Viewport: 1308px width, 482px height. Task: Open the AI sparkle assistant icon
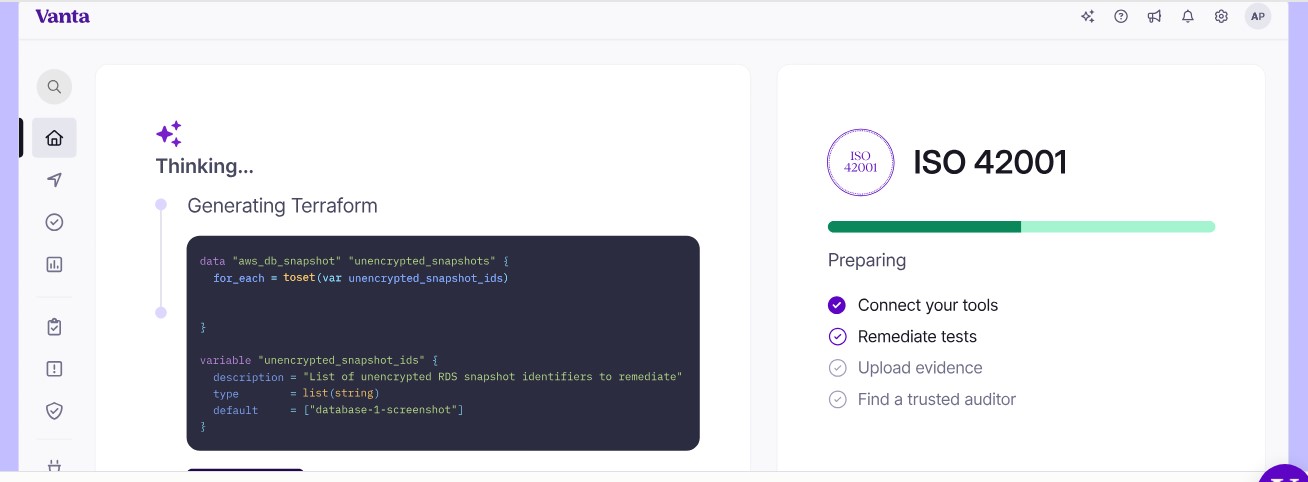click(x=1088, y=16)
